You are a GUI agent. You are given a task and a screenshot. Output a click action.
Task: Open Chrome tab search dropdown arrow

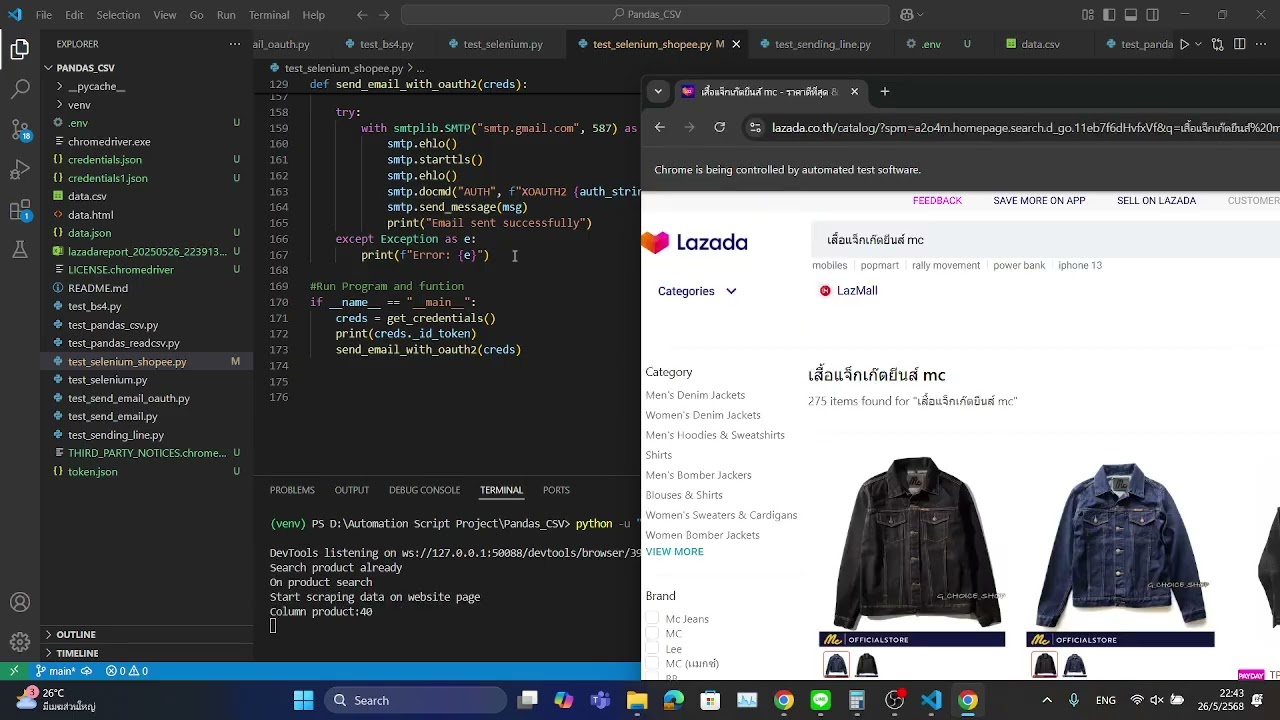658,91
